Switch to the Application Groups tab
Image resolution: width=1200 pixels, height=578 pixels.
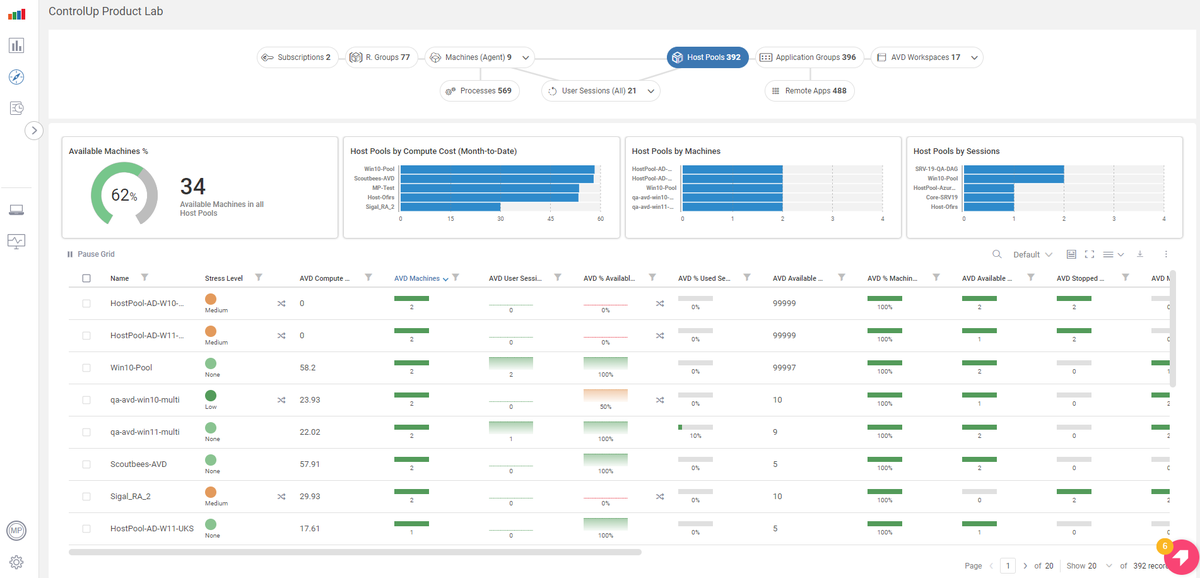pyautogui.click(x=812, y=57)
